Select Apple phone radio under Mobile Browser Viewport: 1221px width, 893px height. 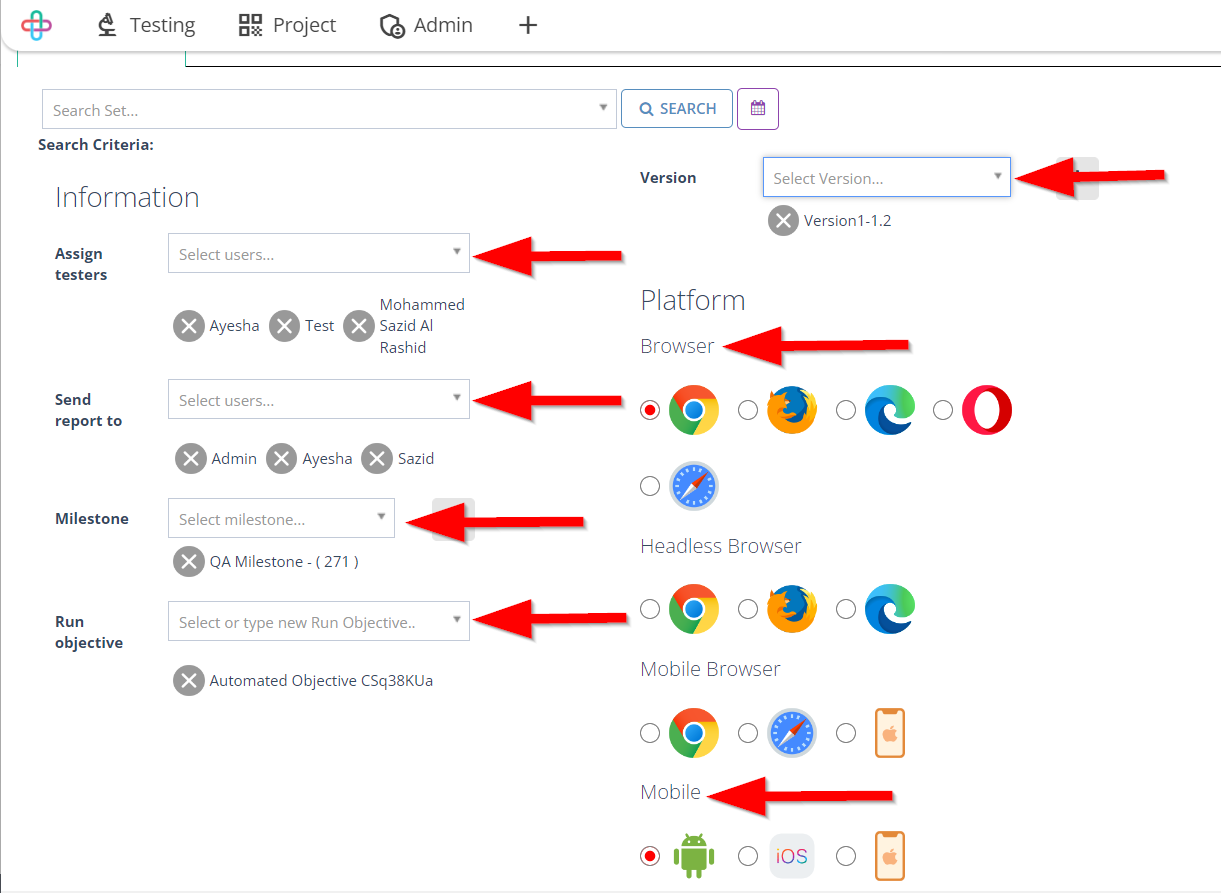pos(846,733)
